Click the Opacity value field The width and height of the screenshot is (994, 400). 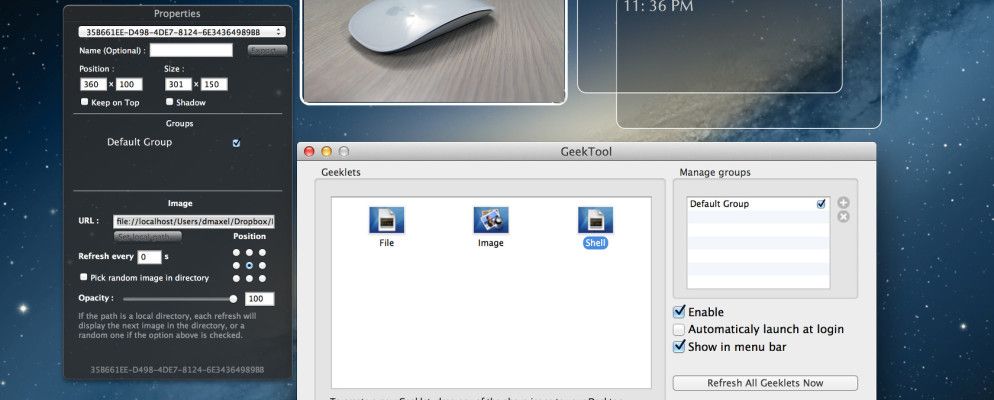tap(259, 299)
